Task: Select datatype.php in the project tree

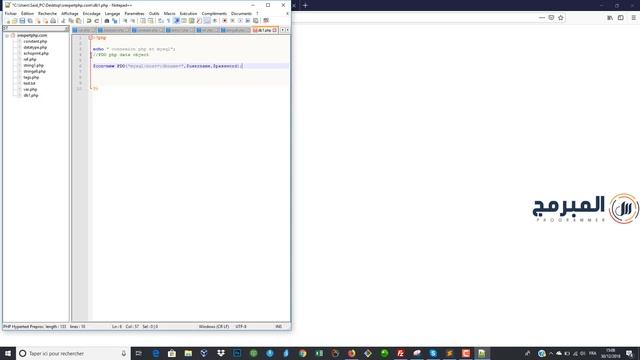Action: coord(35,47)
